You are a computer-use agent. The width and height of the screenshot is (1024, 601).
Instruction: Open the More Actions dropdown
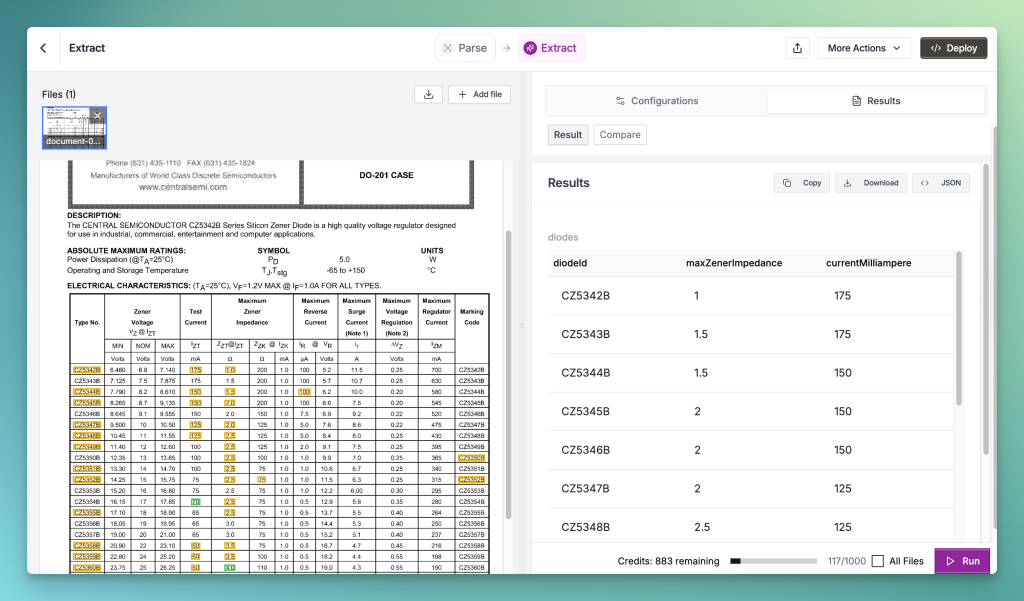(864, 48)
